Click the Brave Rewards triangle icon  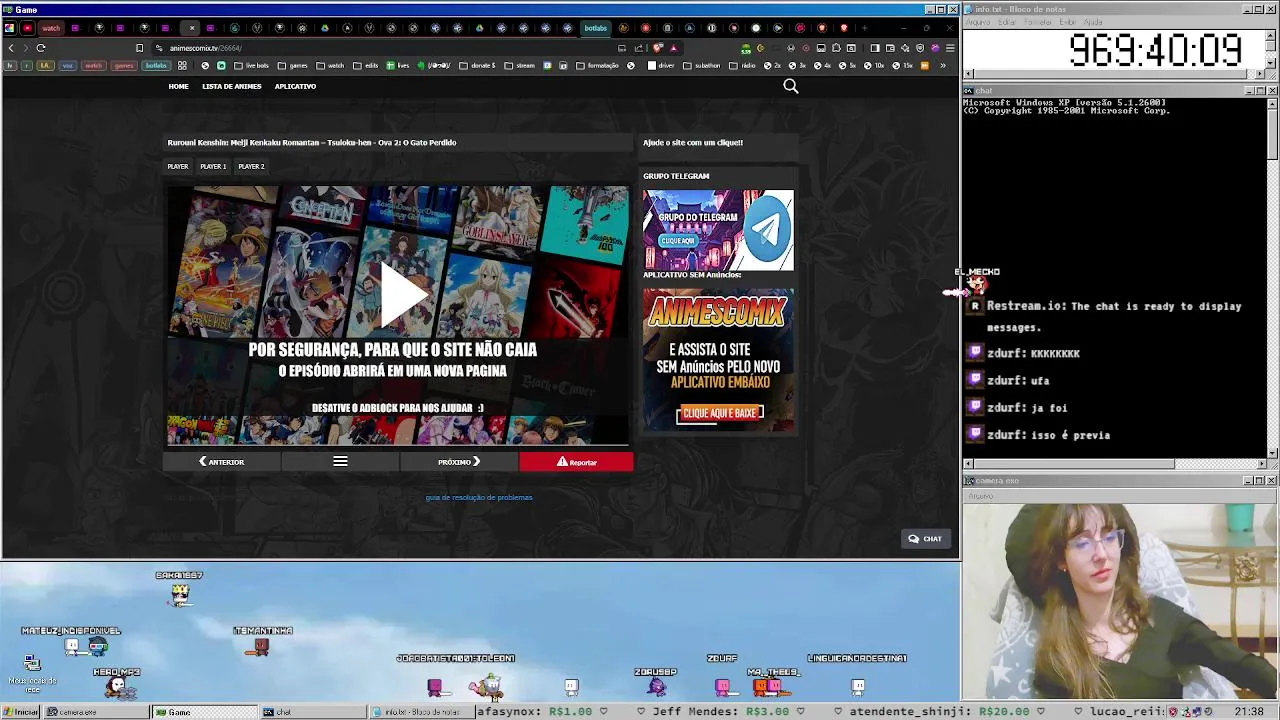[x=674, y=48]
